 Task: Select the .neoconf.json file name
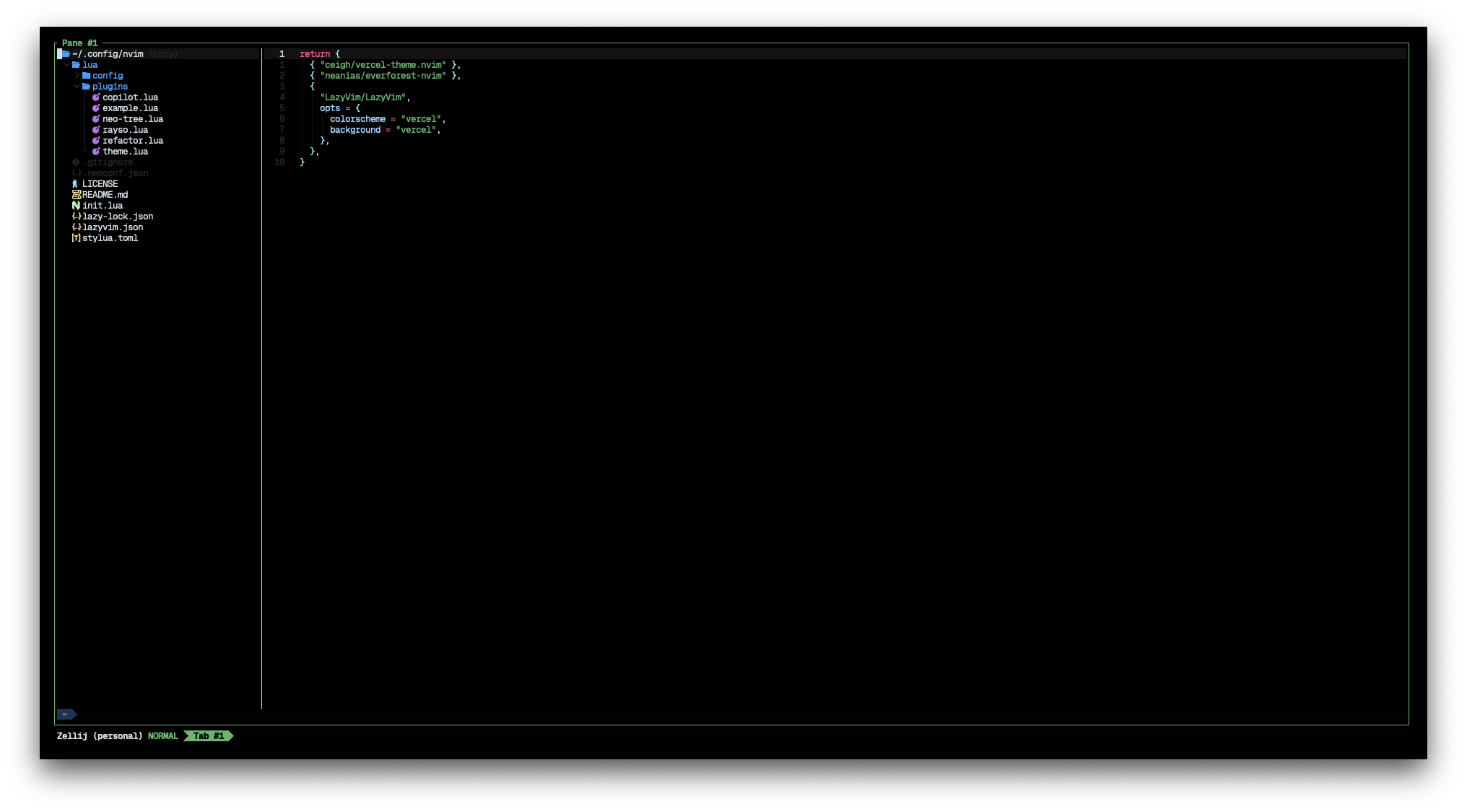tap(116, 173)
